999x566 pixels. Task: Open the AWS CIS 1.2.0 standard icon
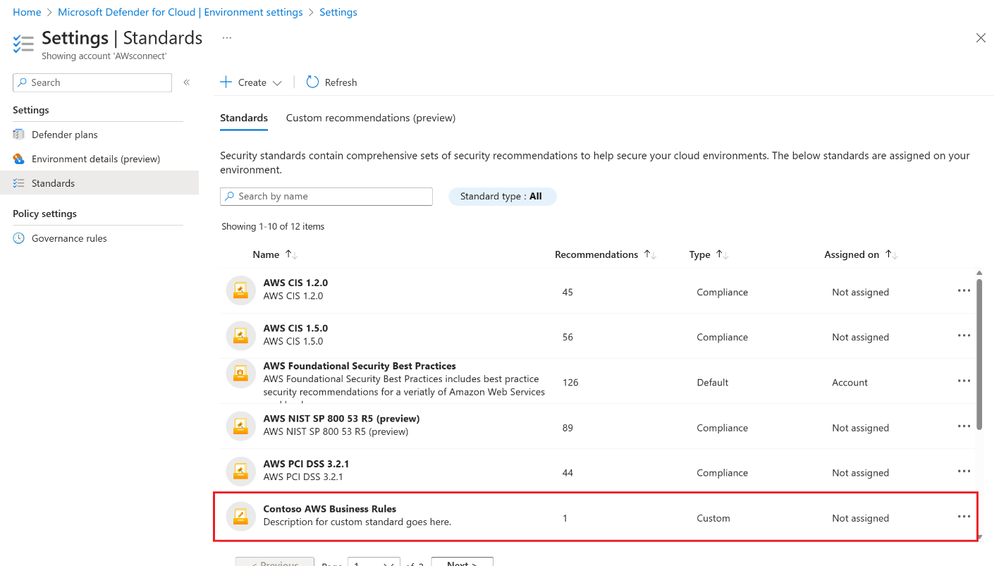tap(241, 290)
